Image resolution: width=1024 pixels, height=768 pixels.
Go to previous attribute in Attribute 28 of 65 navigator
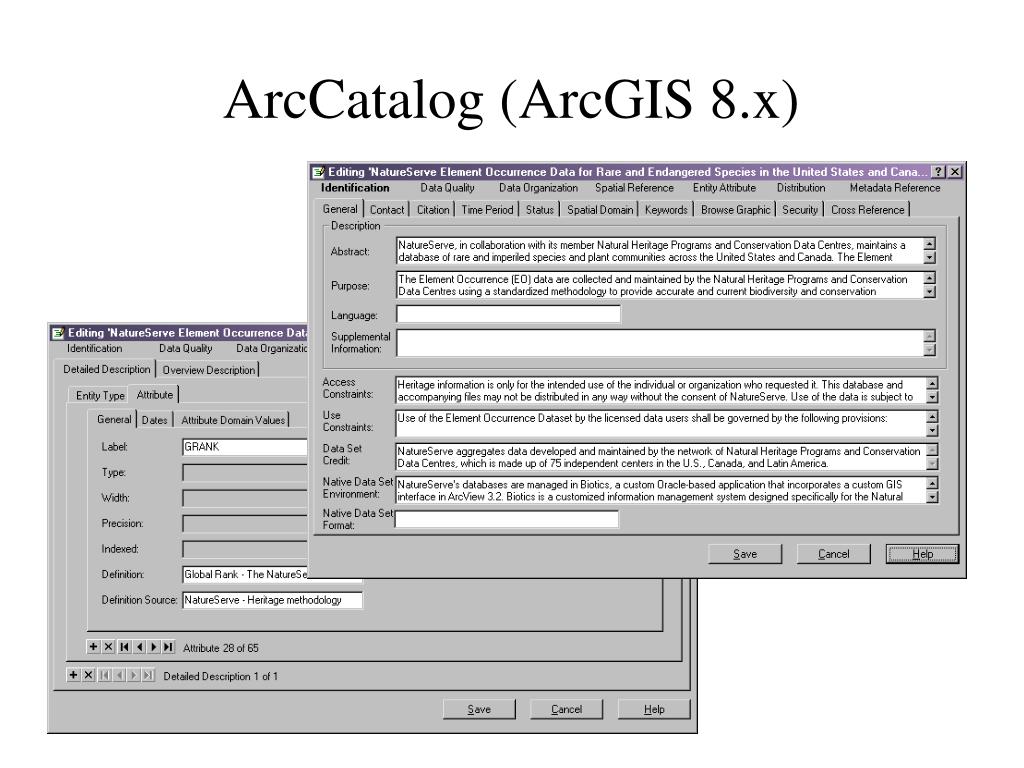pos(139,647)
